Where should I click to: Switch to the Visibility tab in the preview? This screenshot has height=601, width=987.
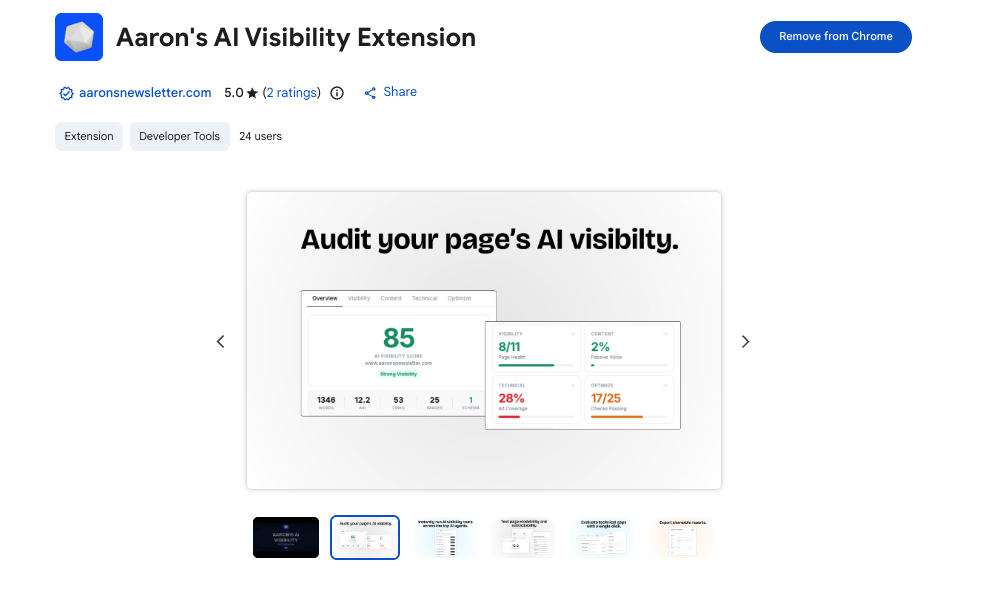(358, 298)
